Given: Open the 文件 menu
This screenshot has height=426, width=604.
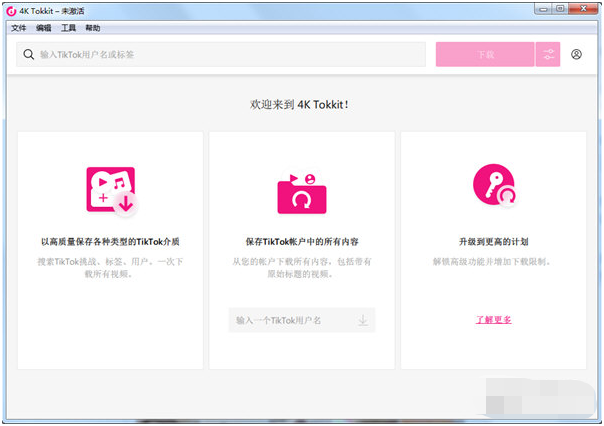Looking at the screenshot, I should [x=18, y=28].
